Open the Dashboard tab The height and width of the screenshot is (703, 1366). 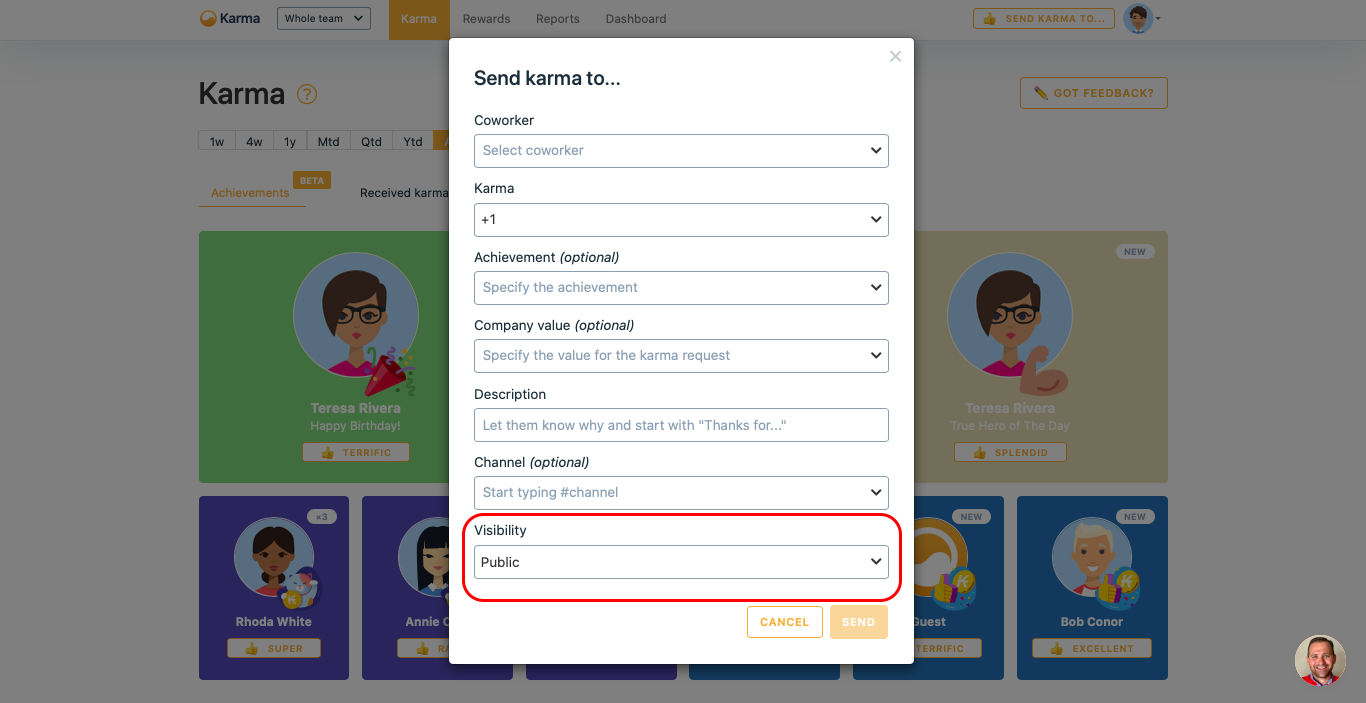(x=636, y=19)
